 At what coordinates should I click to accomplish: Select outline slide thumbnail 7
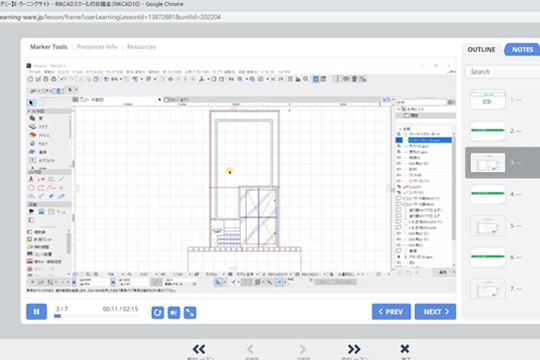coord(488,289)
